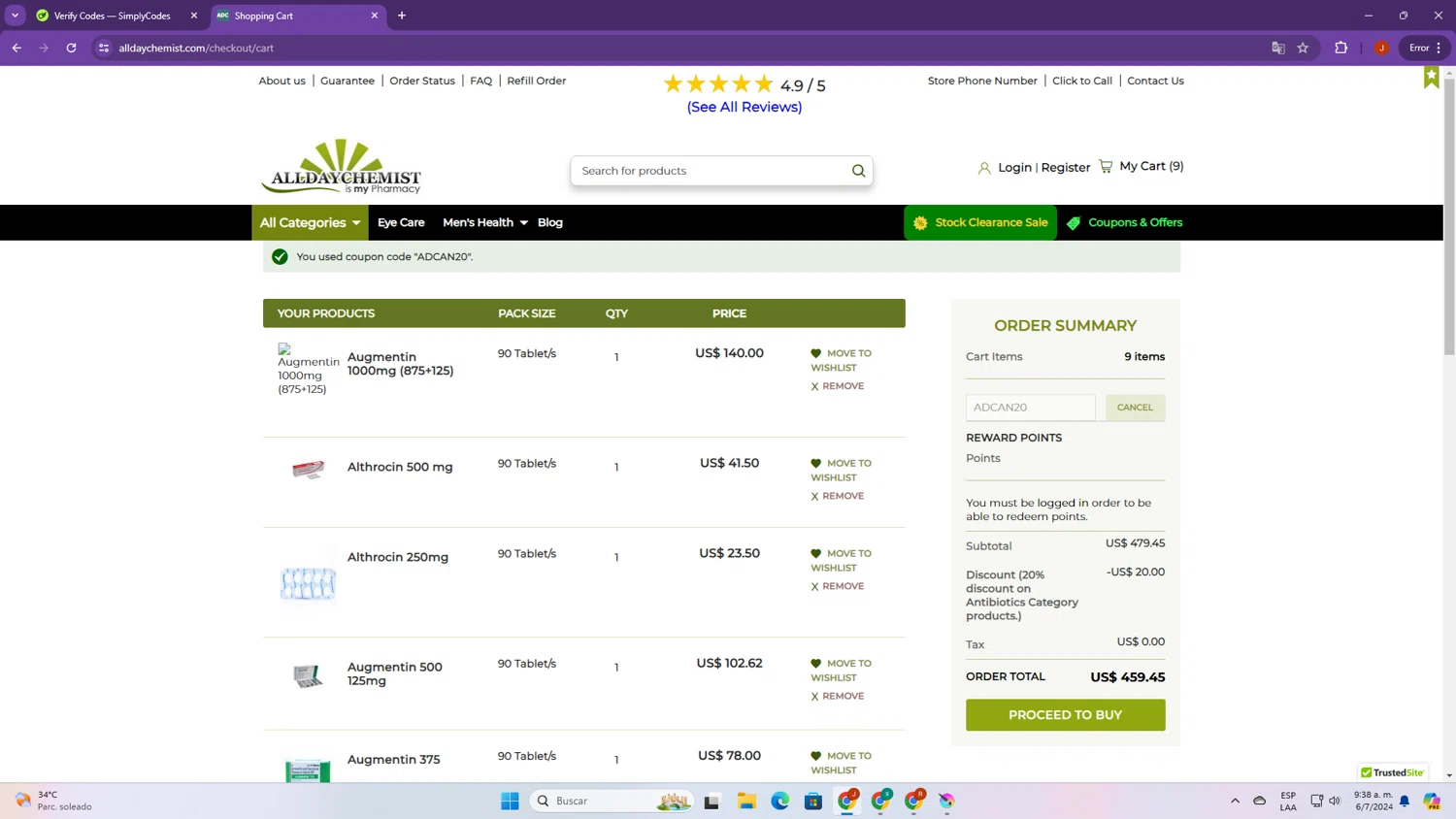Open the browser extensions puzzle icon

[x=1340, y=48]
